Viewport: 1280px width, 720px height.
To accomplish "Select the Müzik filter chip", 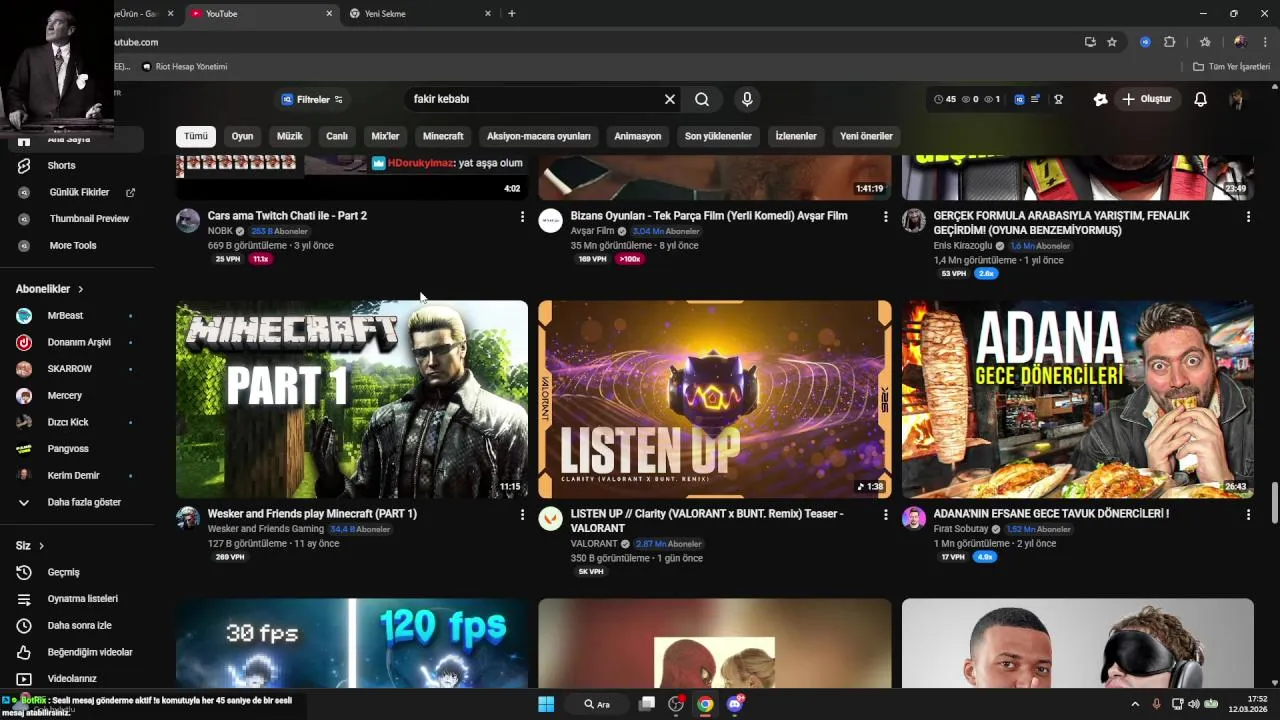I will (290, 136).
